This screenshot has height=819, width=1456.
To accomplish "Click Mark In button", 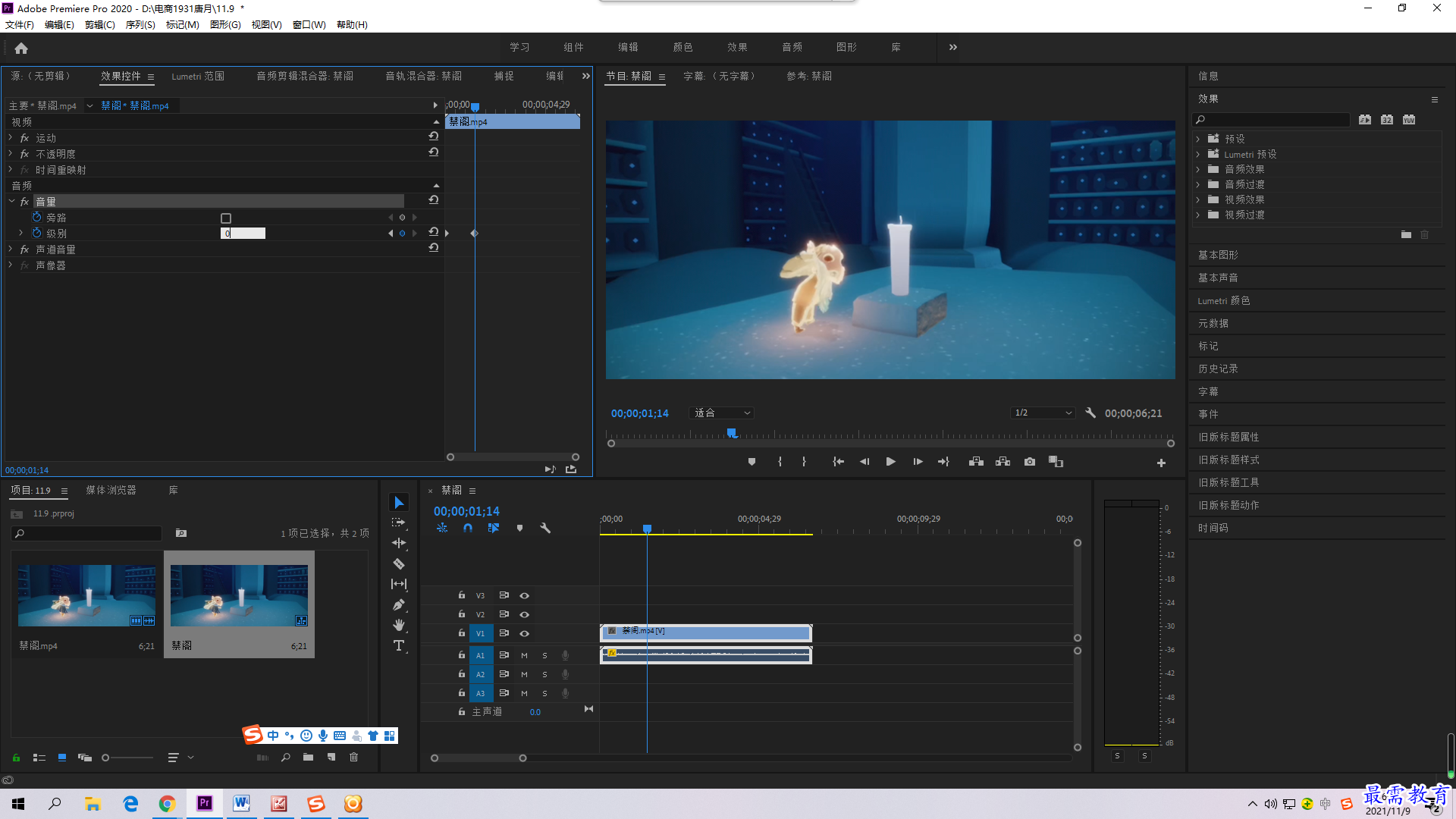I will point(780,462).
